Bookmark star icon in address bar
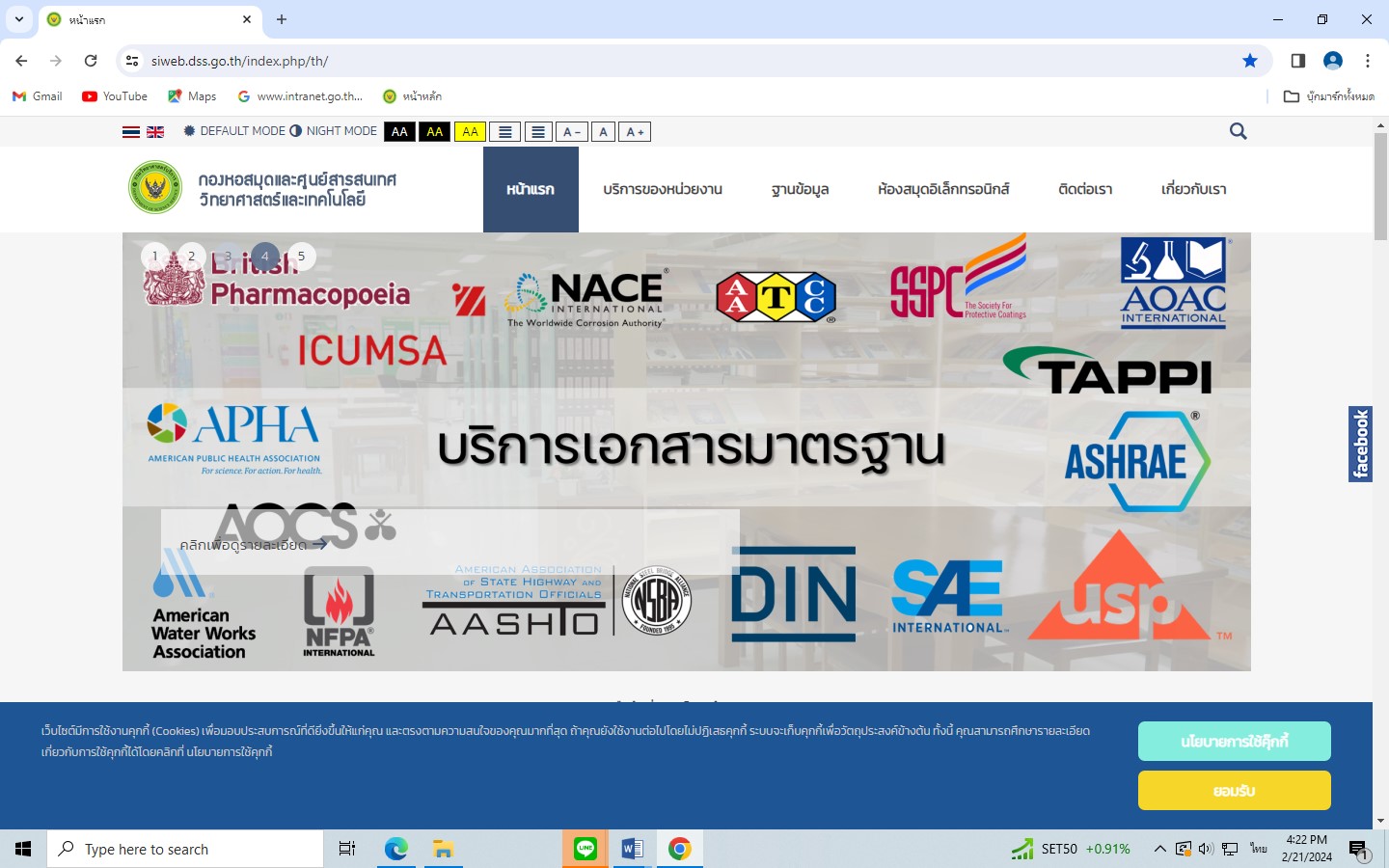The image size is (1389, 868). pyautogui.click(x=1250, y=61)
